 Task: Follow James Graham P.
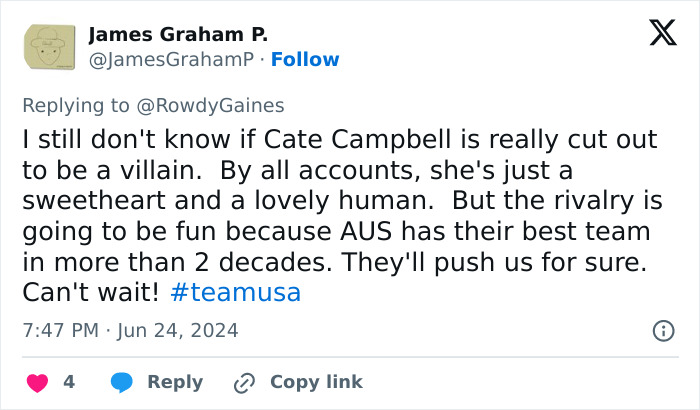pyautogui.click(x=305, y=60)
